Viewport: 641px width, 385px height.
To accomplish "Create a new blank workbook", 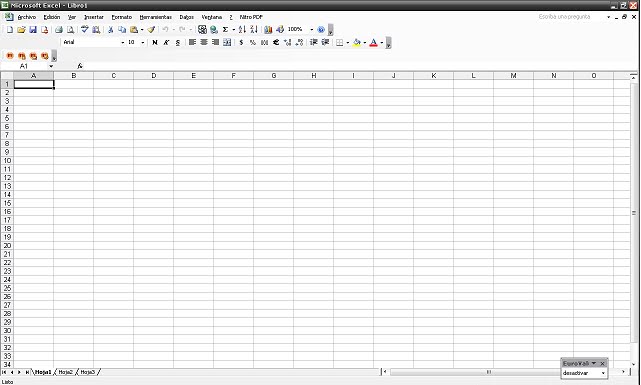I will tap(10, 29).
